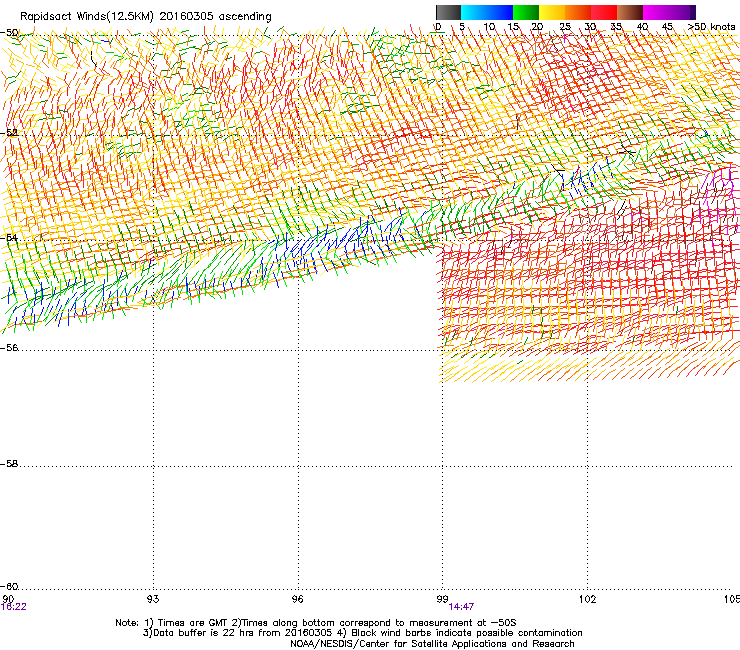Click the legend label '25'
740x650 pixels.
coord(565,27)
